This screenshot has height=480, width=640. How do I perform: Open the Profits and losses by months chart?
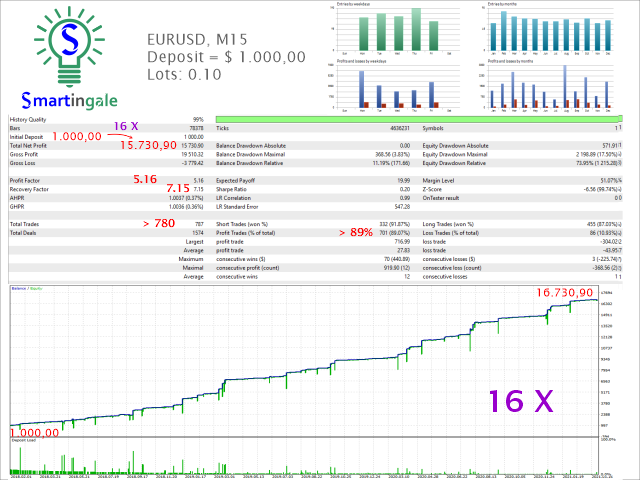(548, 86)
